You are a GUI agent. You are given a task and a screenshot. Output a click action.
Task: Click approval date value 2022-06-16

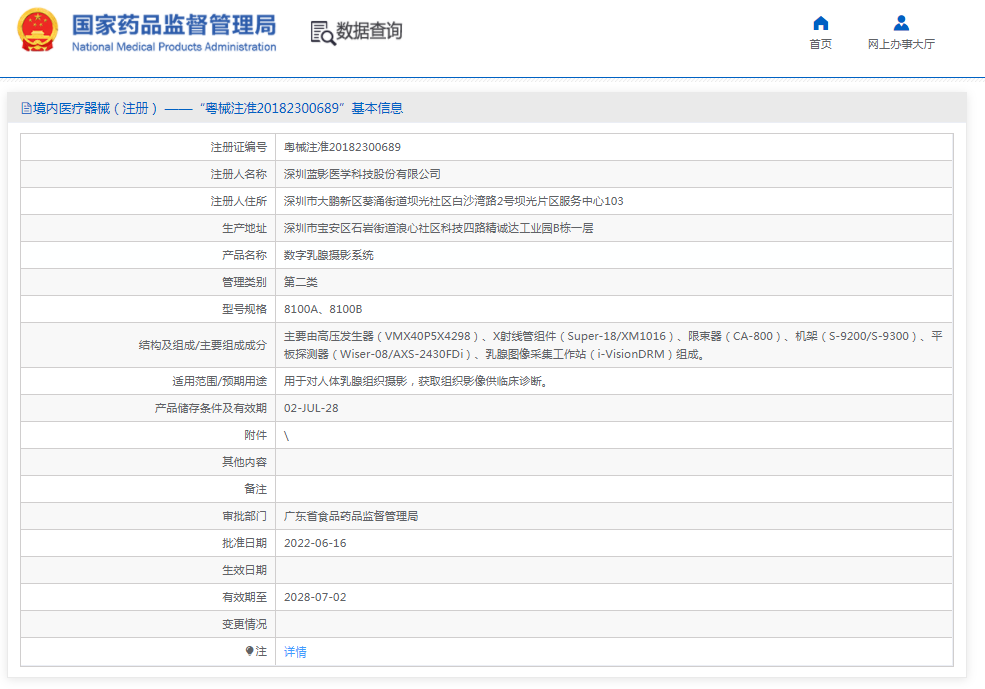[315, 543]
